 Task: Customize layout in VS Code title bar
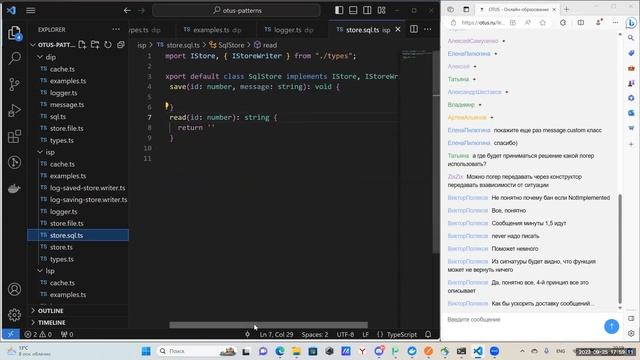[382, 10]
